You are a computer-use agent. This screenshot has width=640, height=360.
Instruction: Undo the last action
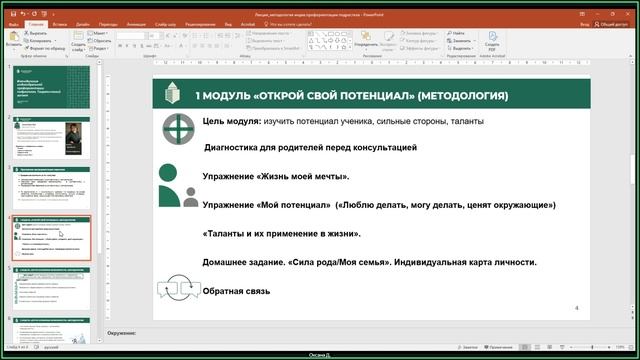tap(23, 14)
